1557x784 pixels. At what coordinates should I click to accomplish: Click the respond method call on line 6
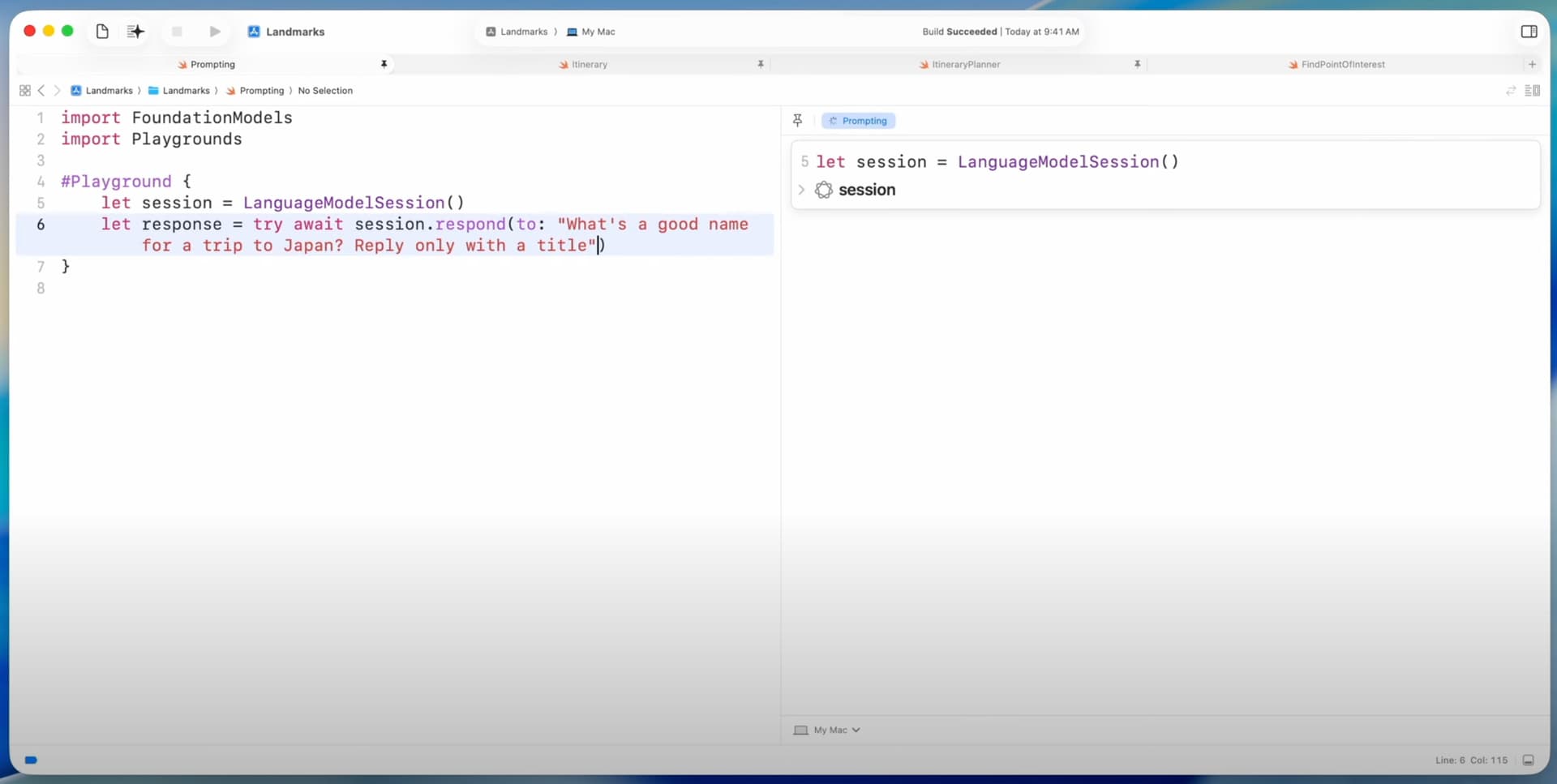pyautogui.click(x=470, y=224)
